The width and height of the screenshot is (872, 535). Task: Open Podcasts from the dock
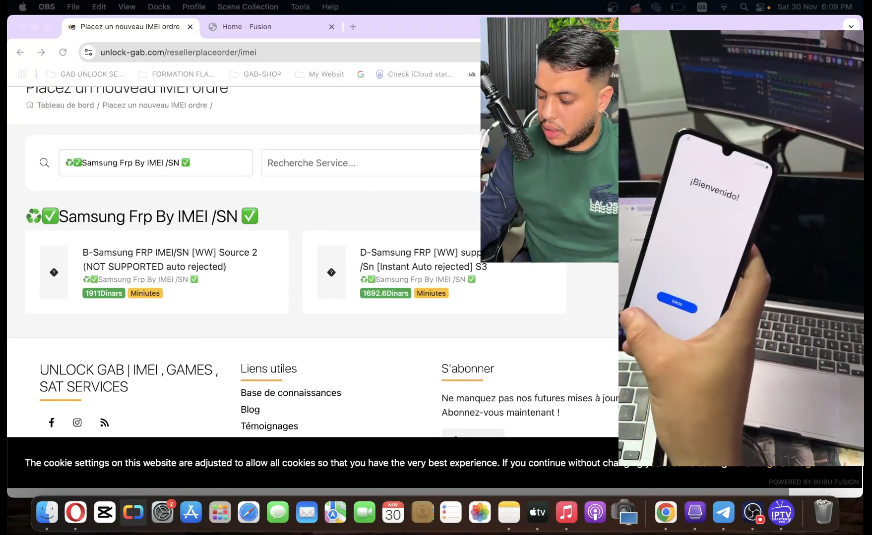595,512
